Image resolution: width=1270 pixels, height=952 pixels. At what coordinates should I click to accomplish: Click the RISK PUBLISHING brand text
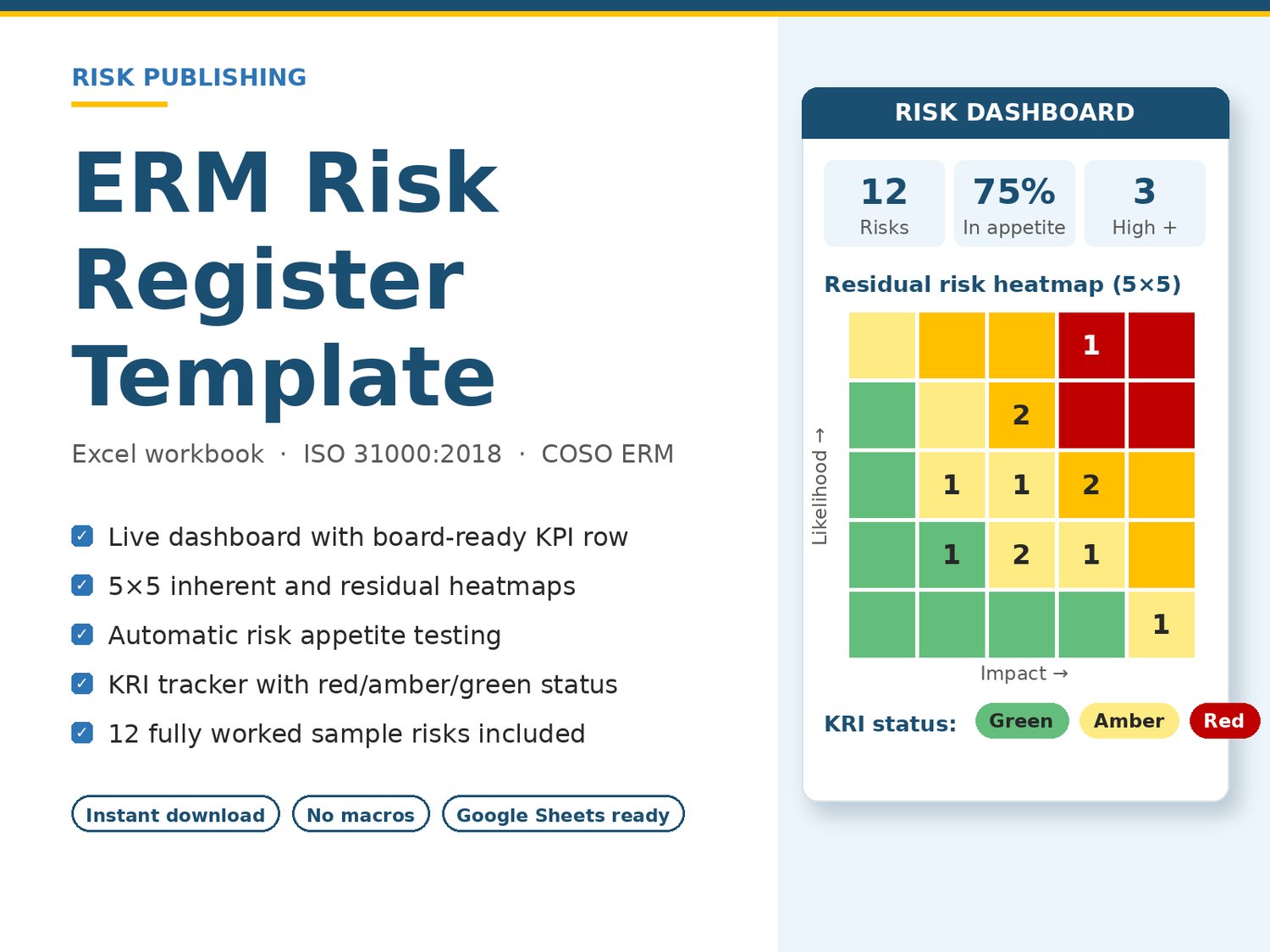click(x=189, y=77)
